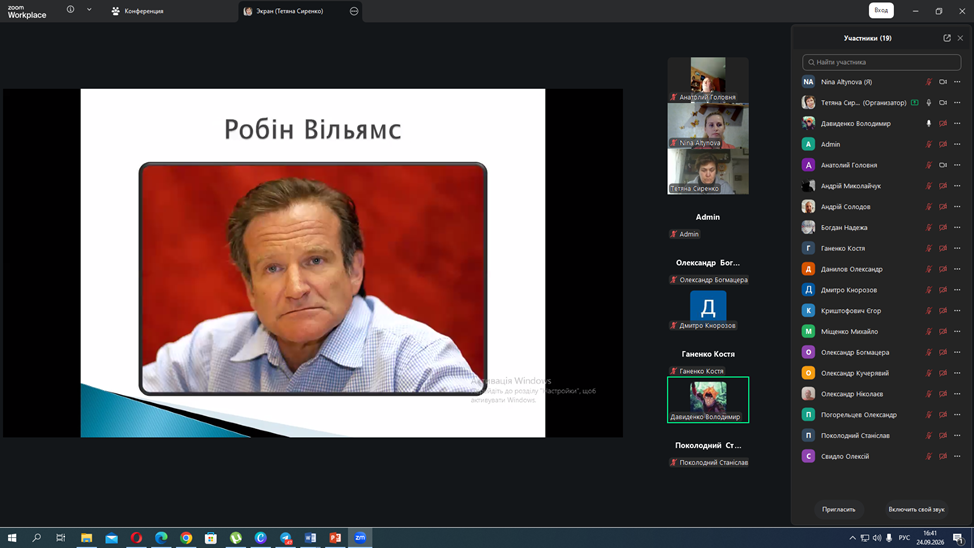Switch the РУС input language indicator
Viewport: 974px width, 548px height.
tap(904, 538)
